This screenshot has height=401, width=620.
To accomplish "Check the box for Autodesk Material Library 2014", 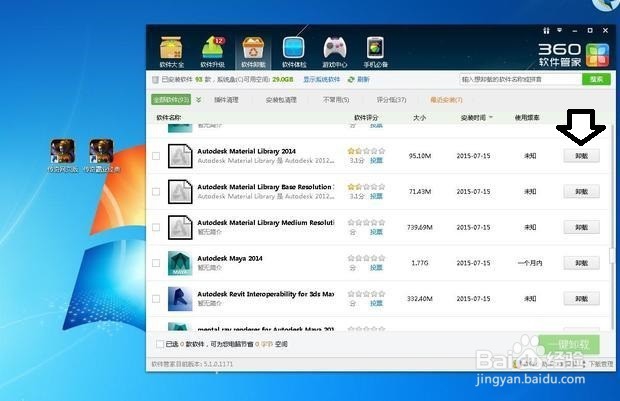I will tap(156, 156).
